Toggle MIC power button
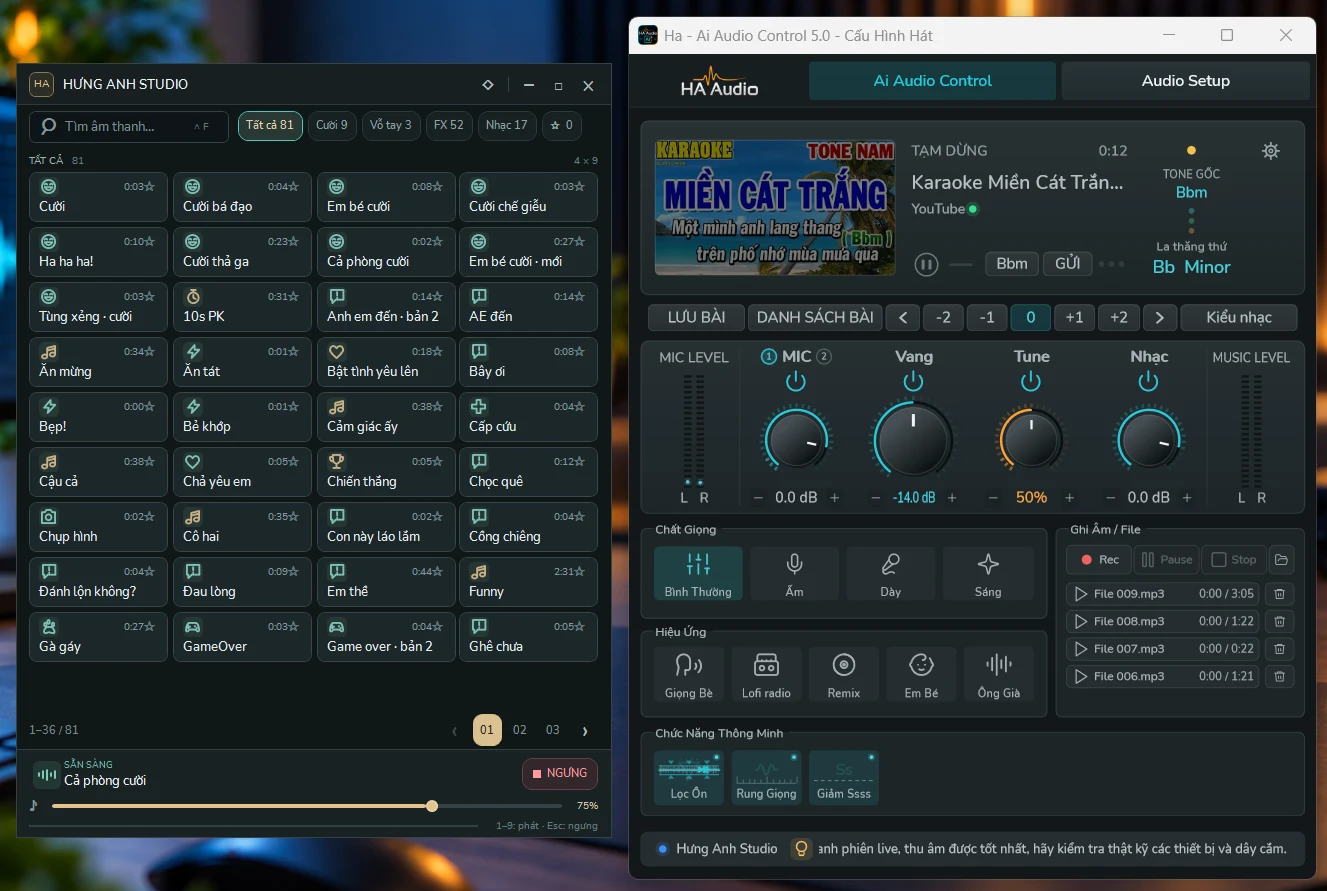Viewport: 1327px width, 891px height. point(796,381)
